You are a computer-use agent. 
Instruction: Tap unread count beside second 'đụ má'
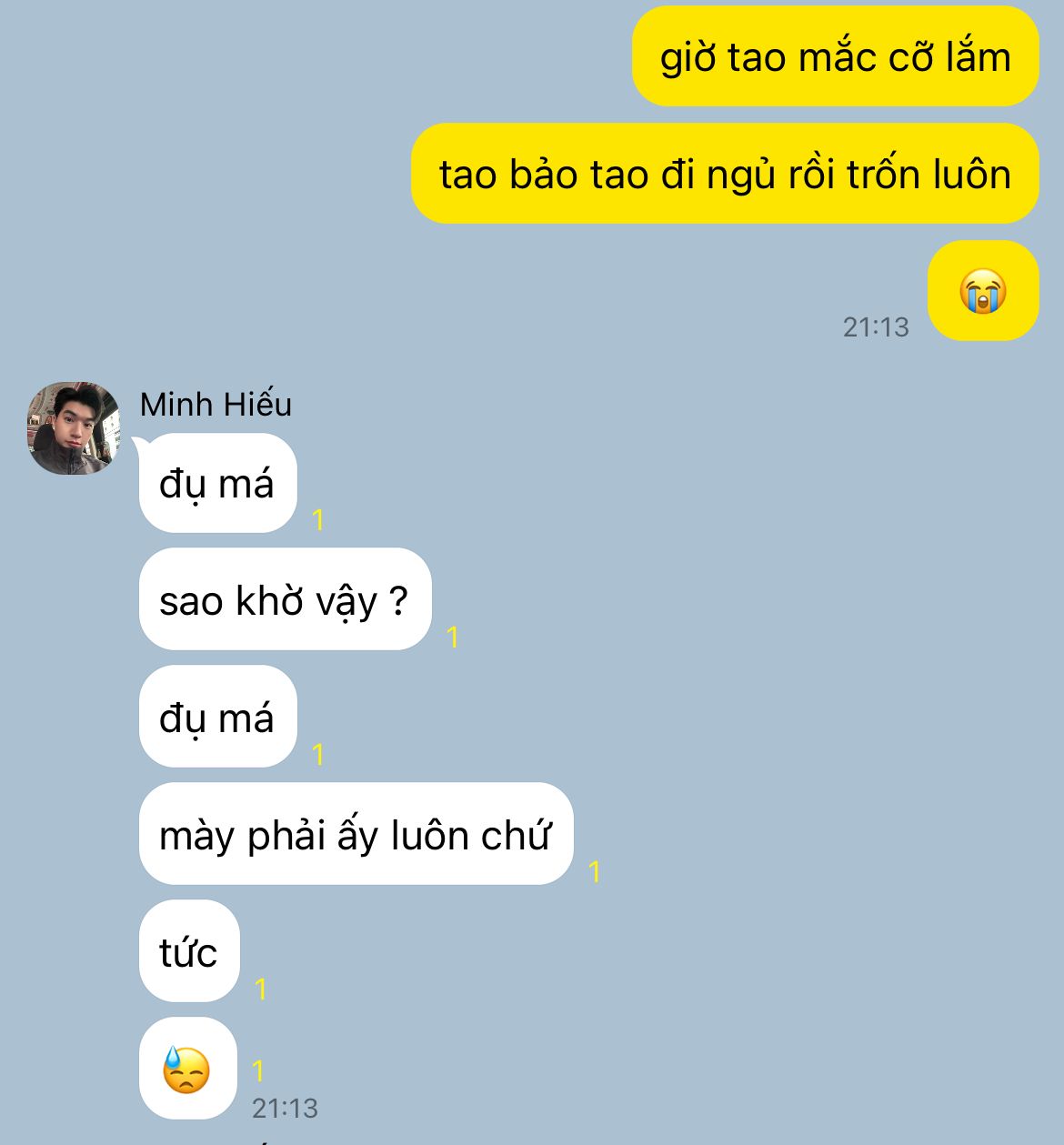(318, 754)
